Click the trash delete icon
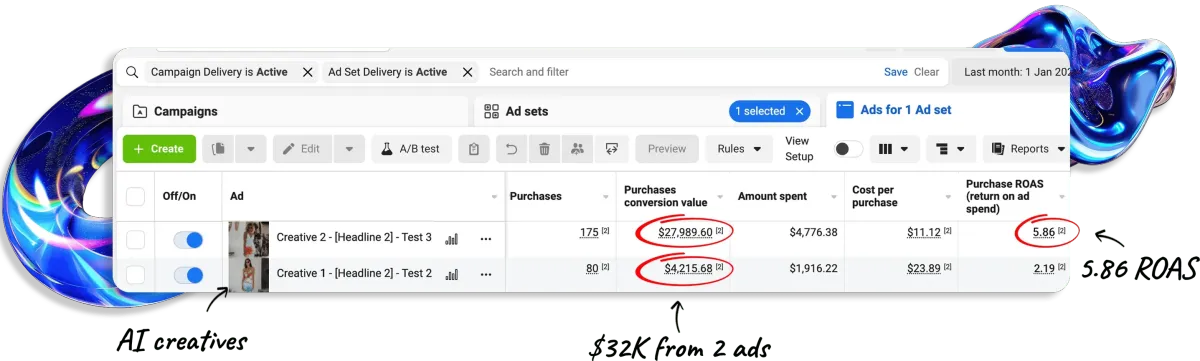The height and width of the screenshot is (361, 1200). point(544,149)
